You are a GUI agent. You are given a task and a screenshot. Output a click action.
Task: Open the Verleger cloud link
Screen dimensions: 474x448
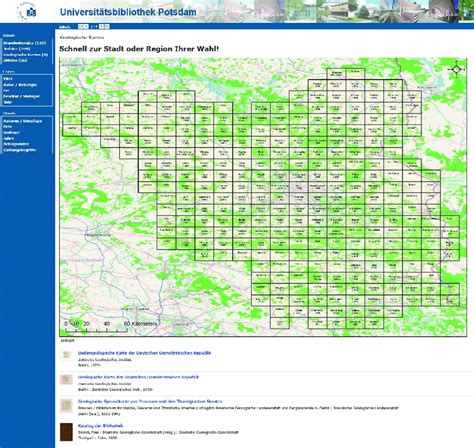point(12,132)
